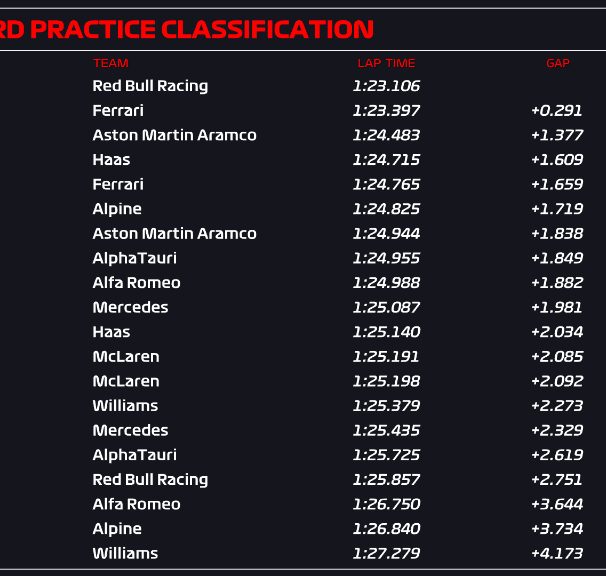This screenshot has height=576, width=606.
Task: Click the Mercedes entry with 1:25.087
Action: click(130, 307)
